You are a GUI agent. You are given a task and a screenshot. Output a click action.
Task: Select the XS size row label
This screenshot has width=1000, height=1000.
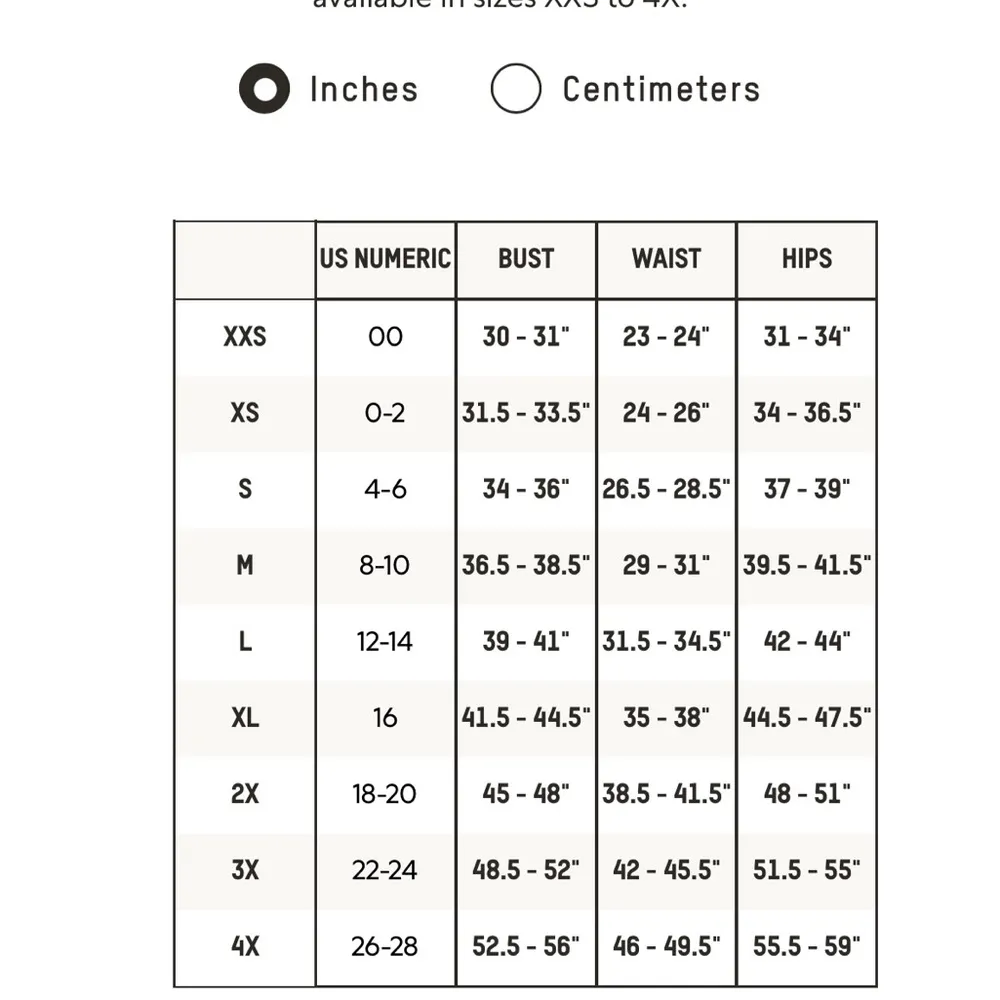pos(244,413)
